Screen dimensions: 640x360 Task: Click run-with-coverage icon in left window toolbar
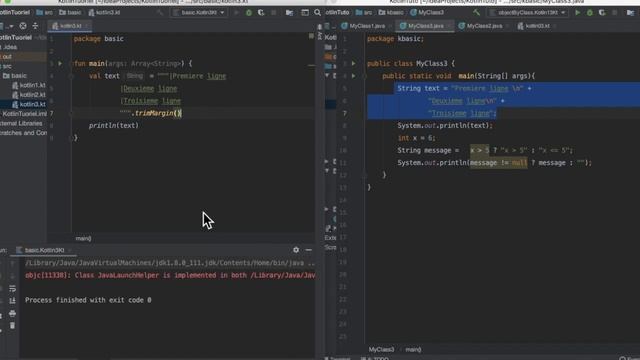(x=261, y=13)
